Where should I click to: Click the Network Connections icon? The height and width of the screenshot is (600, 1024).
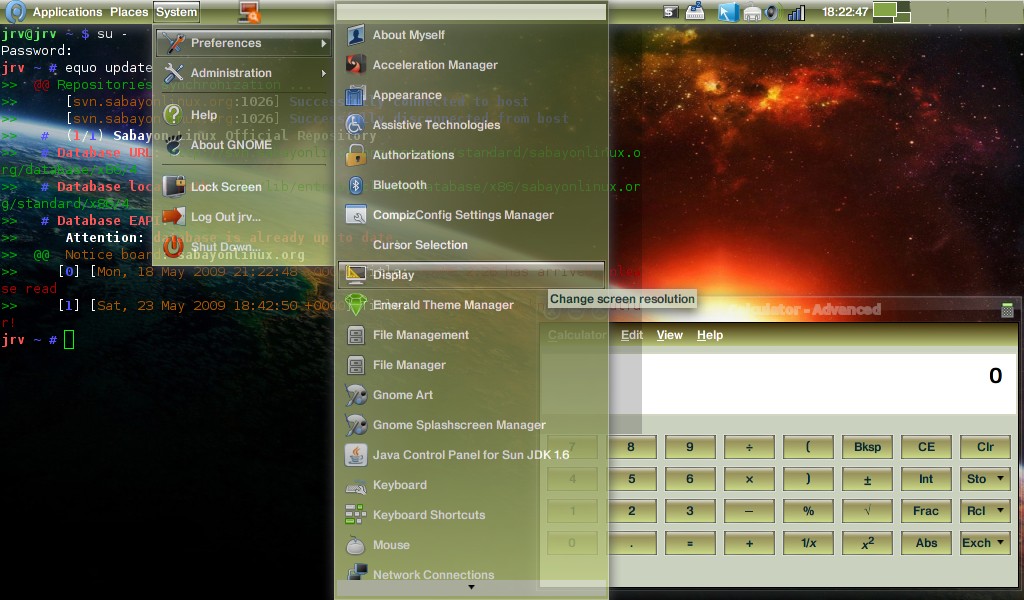pyautogui.click(x=357, y=573)
